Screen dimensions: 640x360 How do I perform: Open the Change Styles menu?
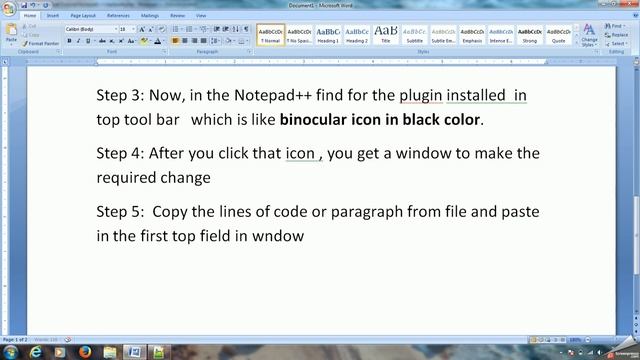click(x=589, y=35)
